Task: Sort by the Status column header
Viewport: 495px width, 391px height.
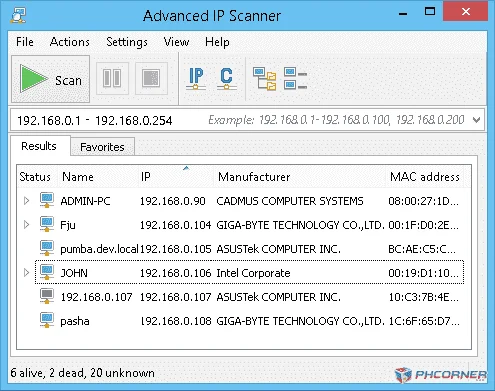Action: click(x=35, y=177)
